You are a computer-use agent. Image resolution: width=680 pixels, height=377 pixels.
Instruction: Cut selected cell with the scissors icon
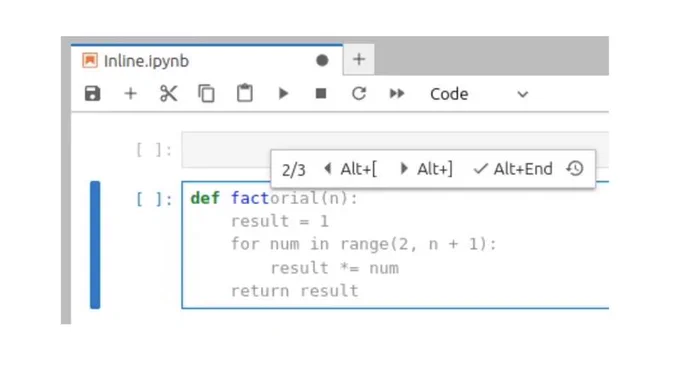click(168, 94)
